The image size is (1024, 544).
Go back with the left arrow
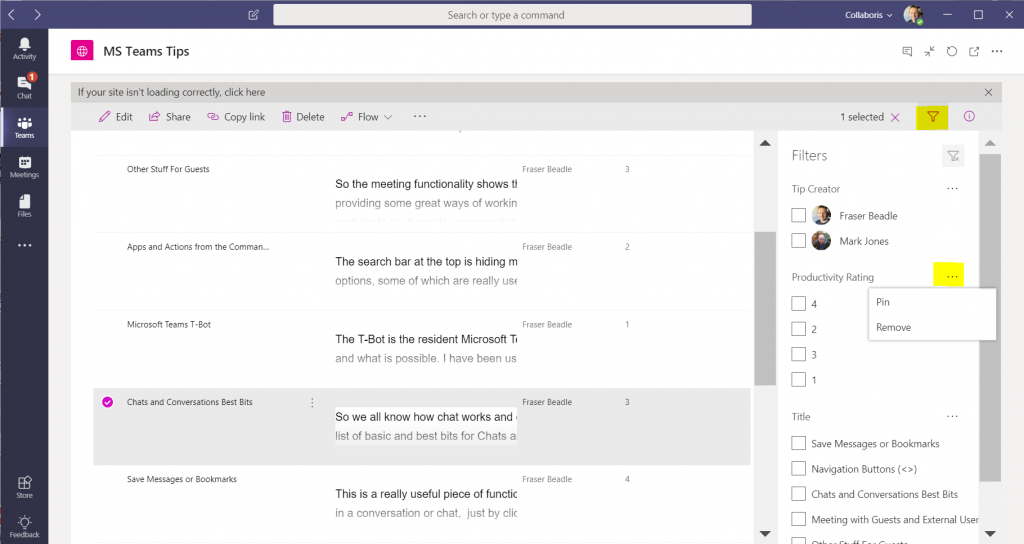[x=12, y=14]
